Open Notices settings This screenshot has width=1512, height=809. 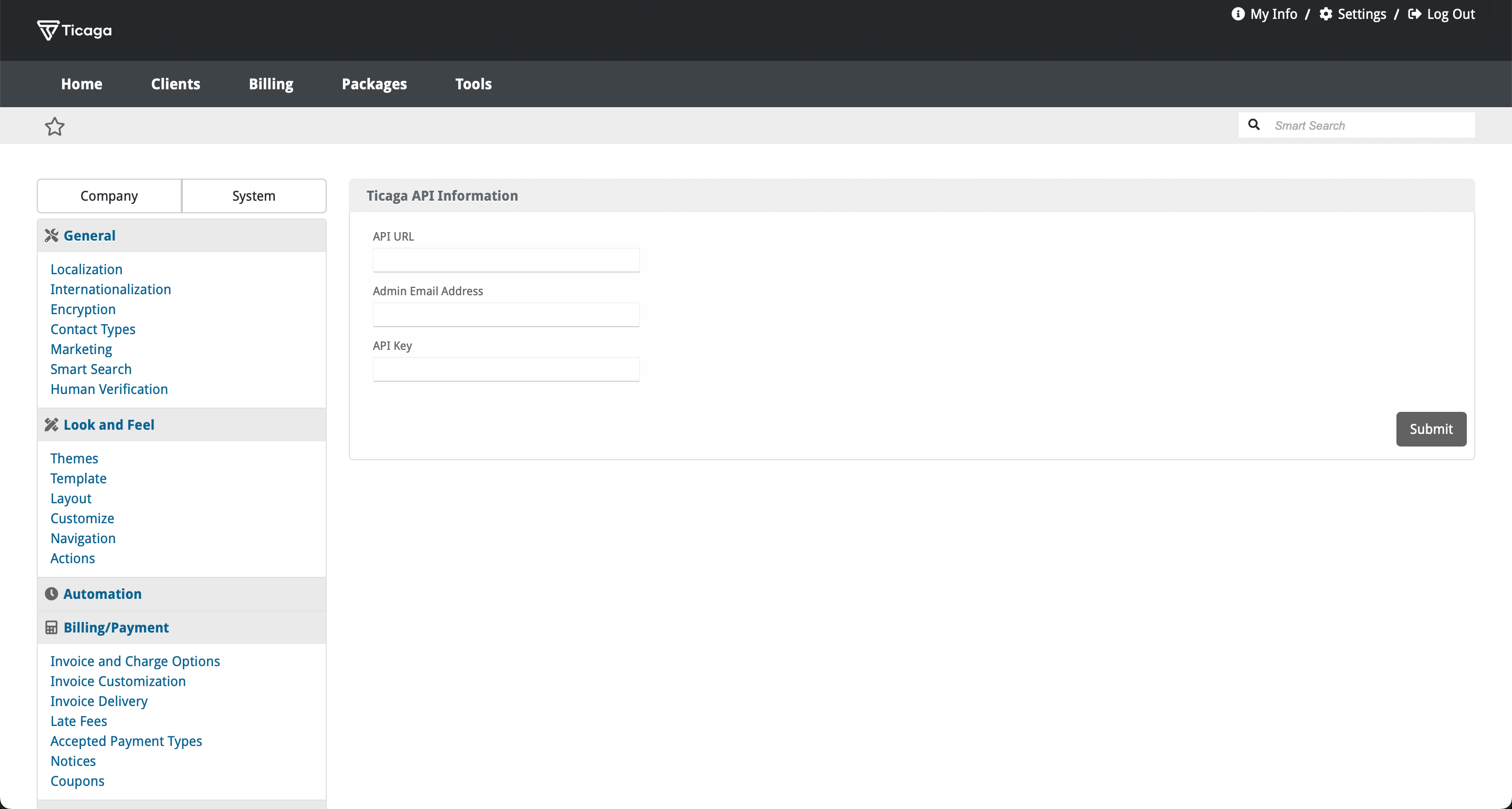click(x=73, y=761)
